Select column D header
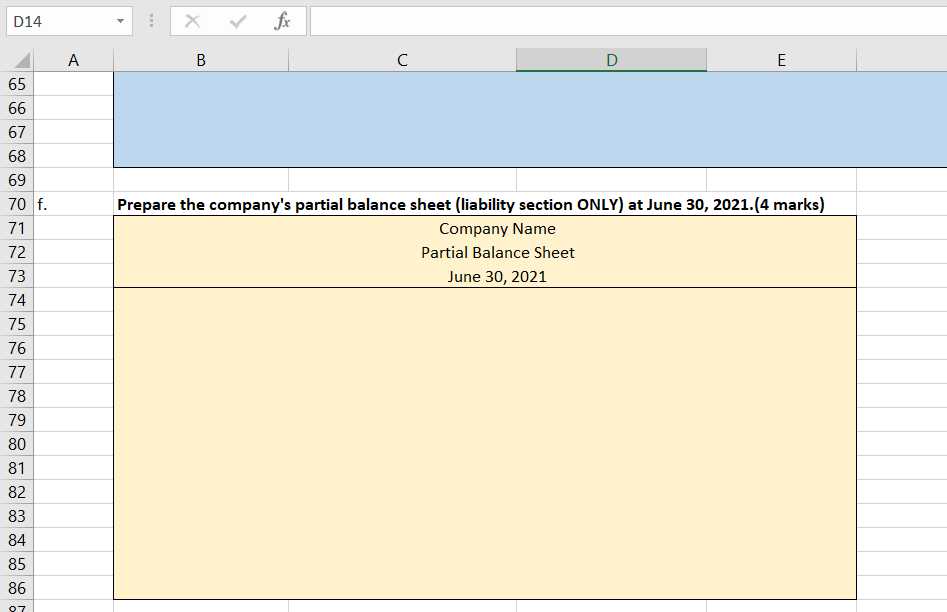 click(611, 60)
